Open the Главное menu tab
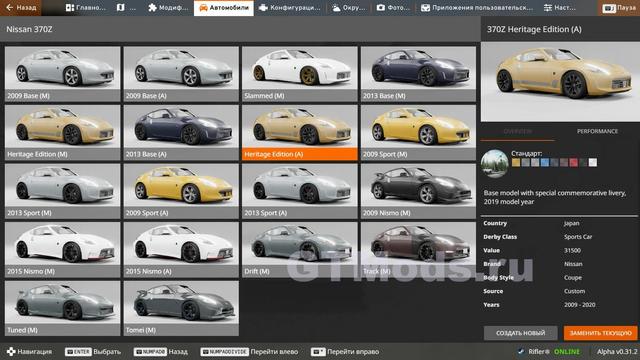The image size is (640, 360). pos(86,8)
